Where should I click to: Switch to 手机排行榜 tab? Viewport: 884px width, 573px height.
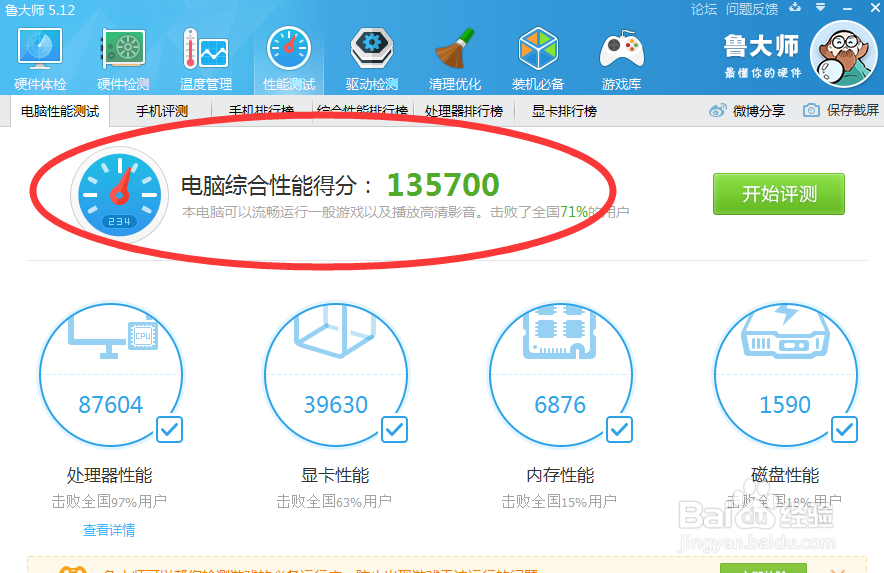pos(262,111)
